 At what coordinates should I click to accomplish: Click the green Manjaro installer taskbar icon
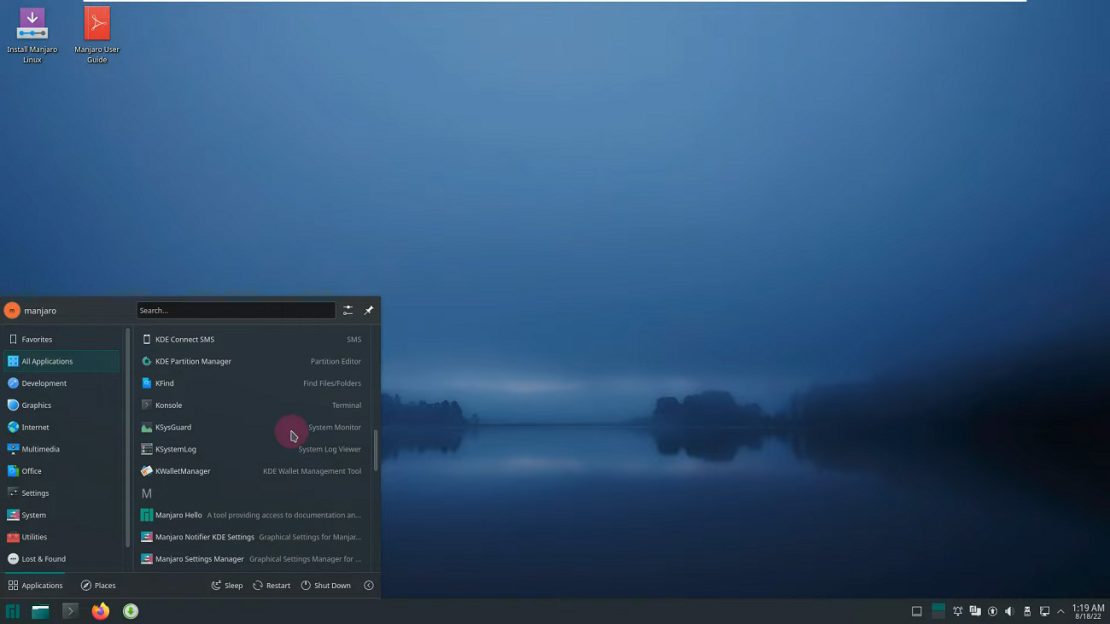[130, 610]
